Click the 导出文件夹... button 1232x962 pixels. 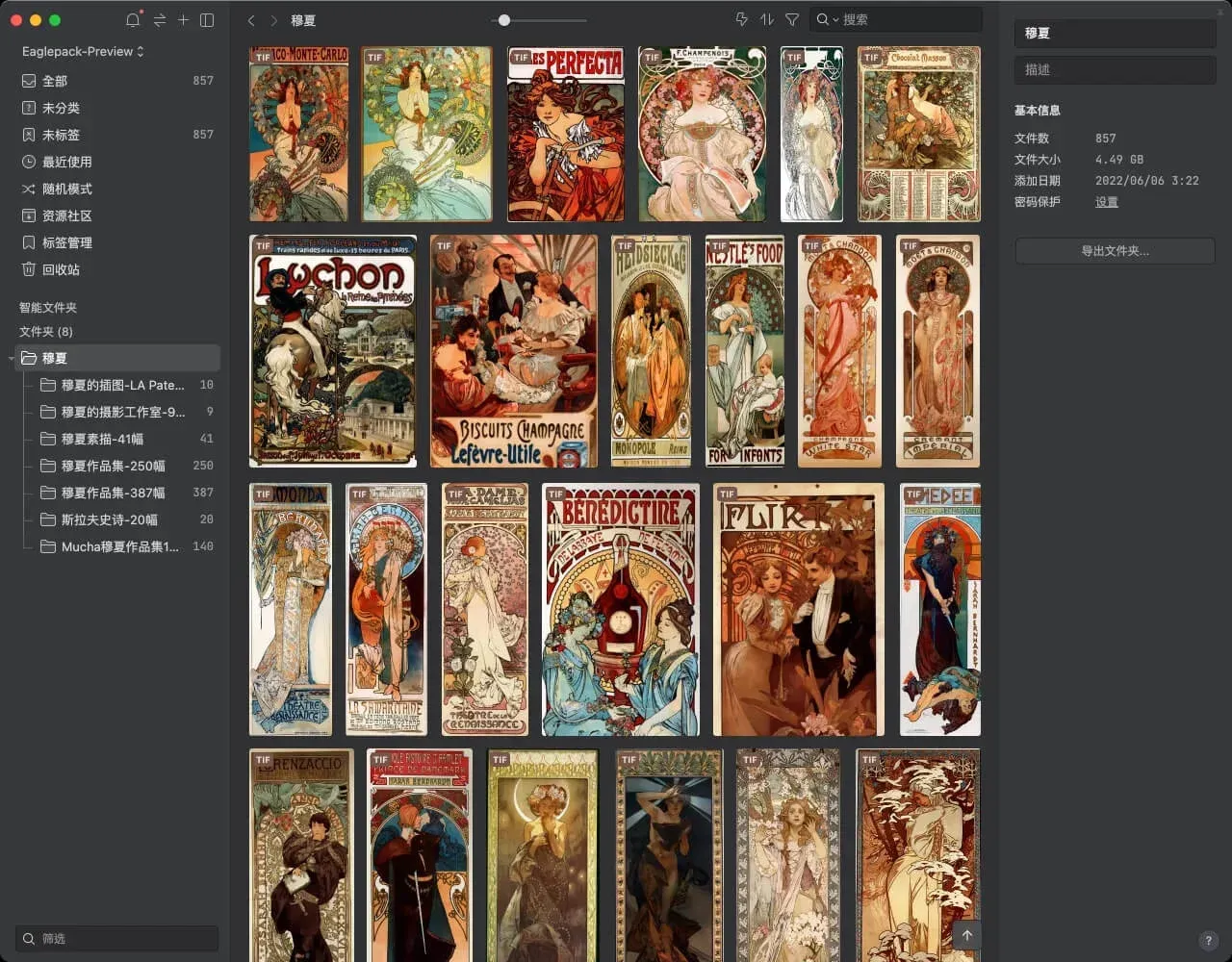coord(1116,251)
